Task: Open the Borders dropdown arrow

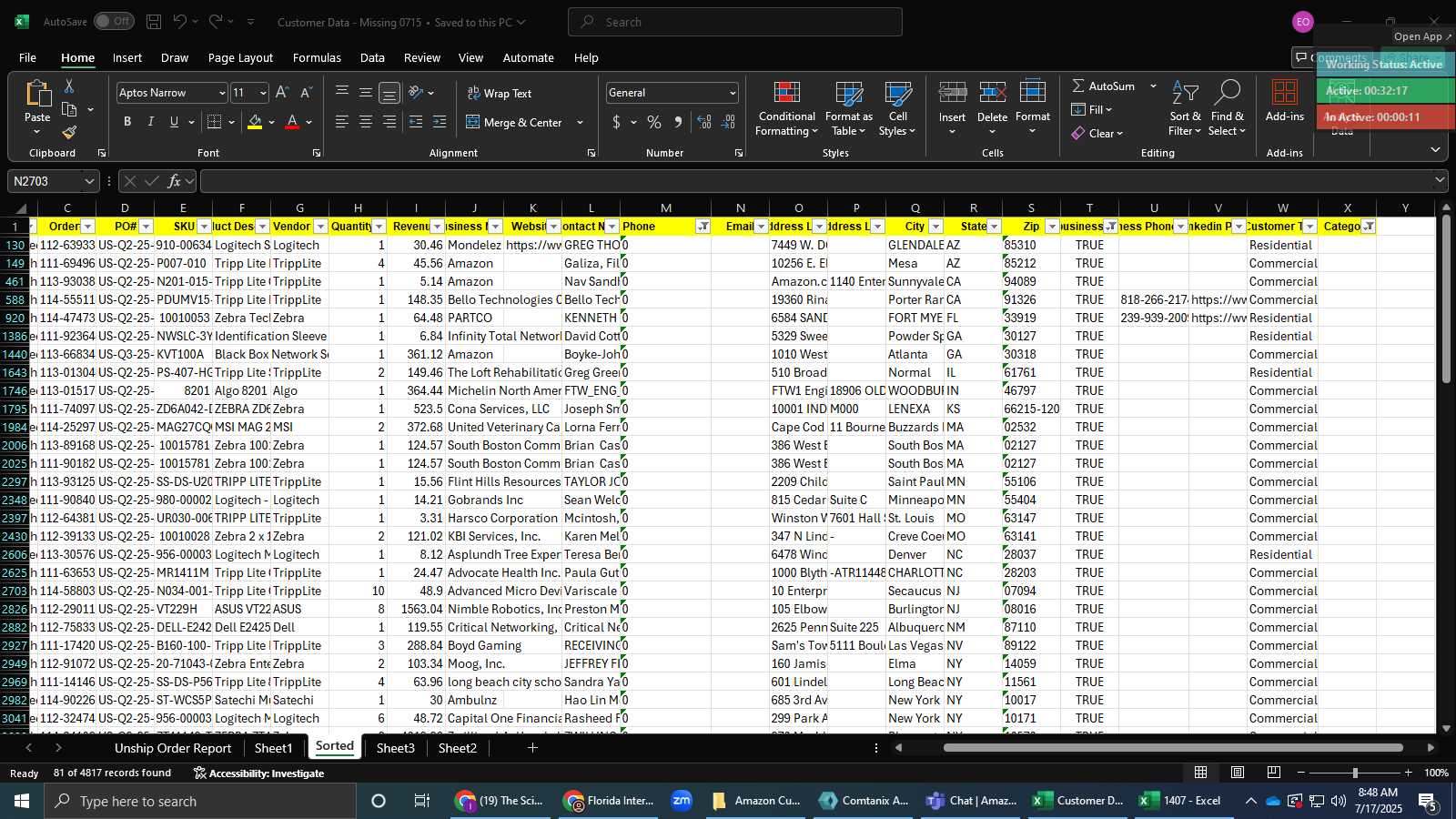Action: pos(231,122)
